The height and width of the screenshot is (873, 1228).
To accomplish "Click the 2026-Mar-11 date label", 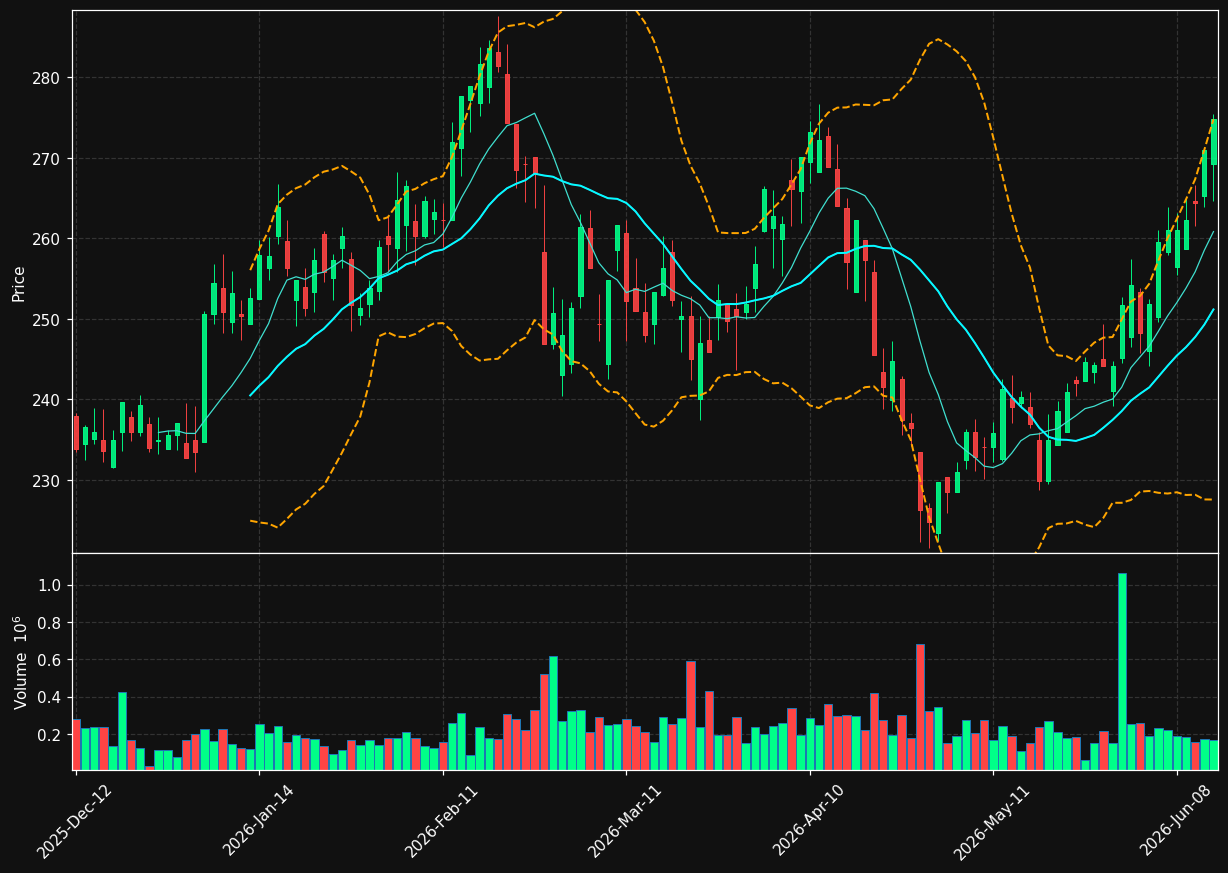I will click(x=625, y=820).
